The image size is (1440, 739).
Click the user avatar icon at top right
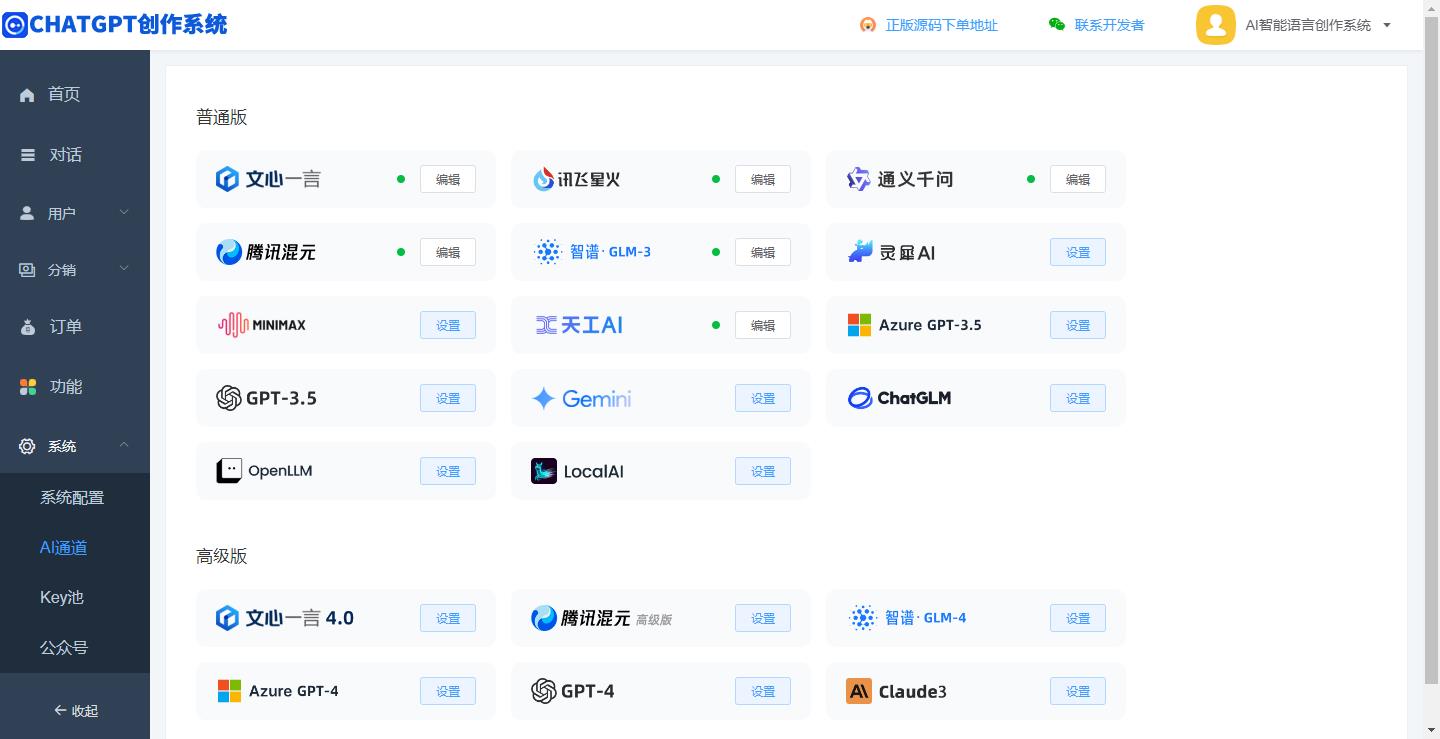[1216, 25]
